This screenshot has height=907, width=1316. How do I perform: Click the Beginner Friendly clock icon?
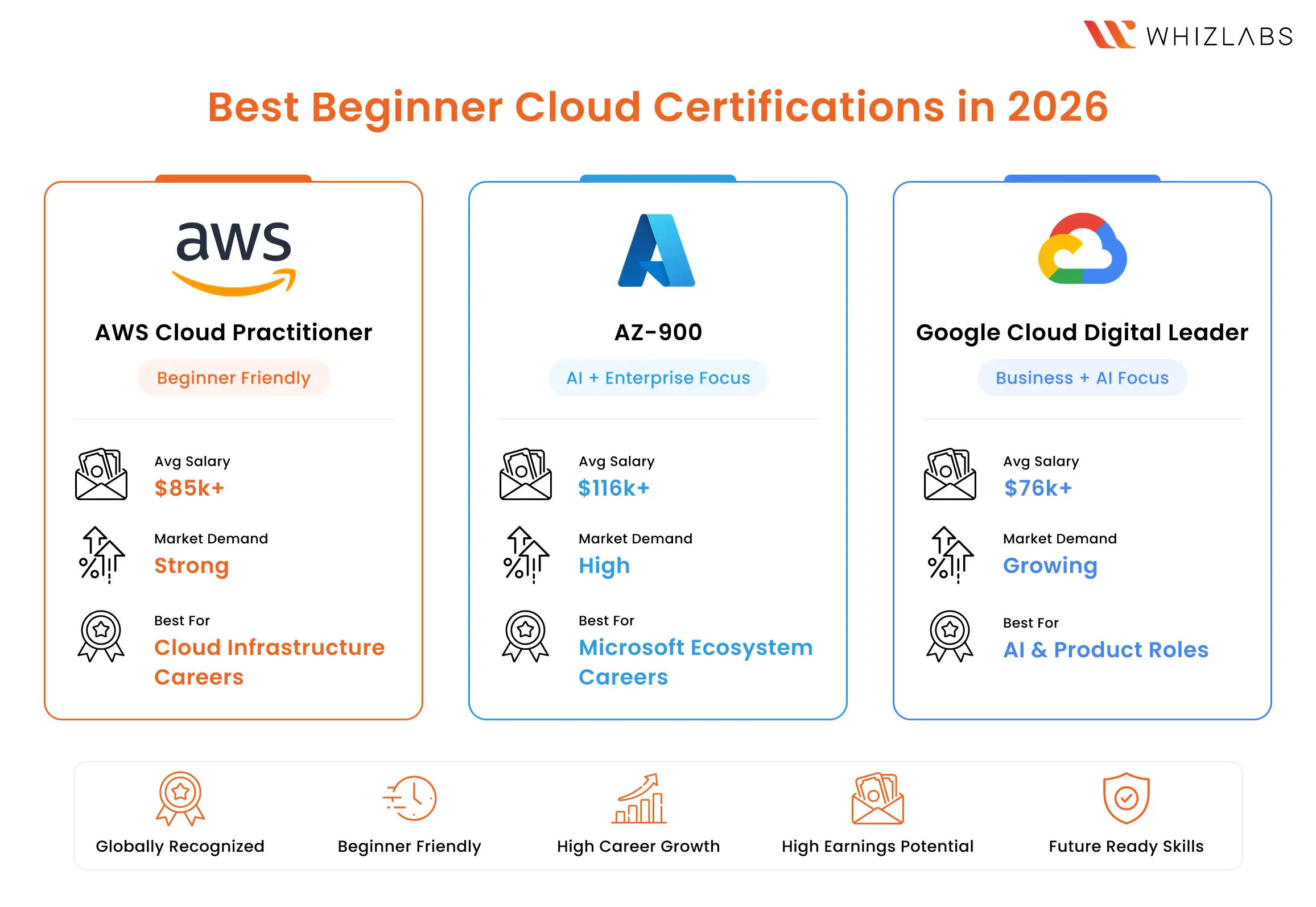point(410,798)
